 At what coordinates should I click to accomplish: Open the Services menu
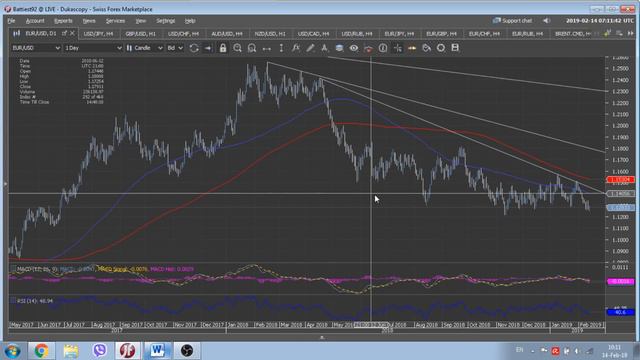tap(115, 21)
